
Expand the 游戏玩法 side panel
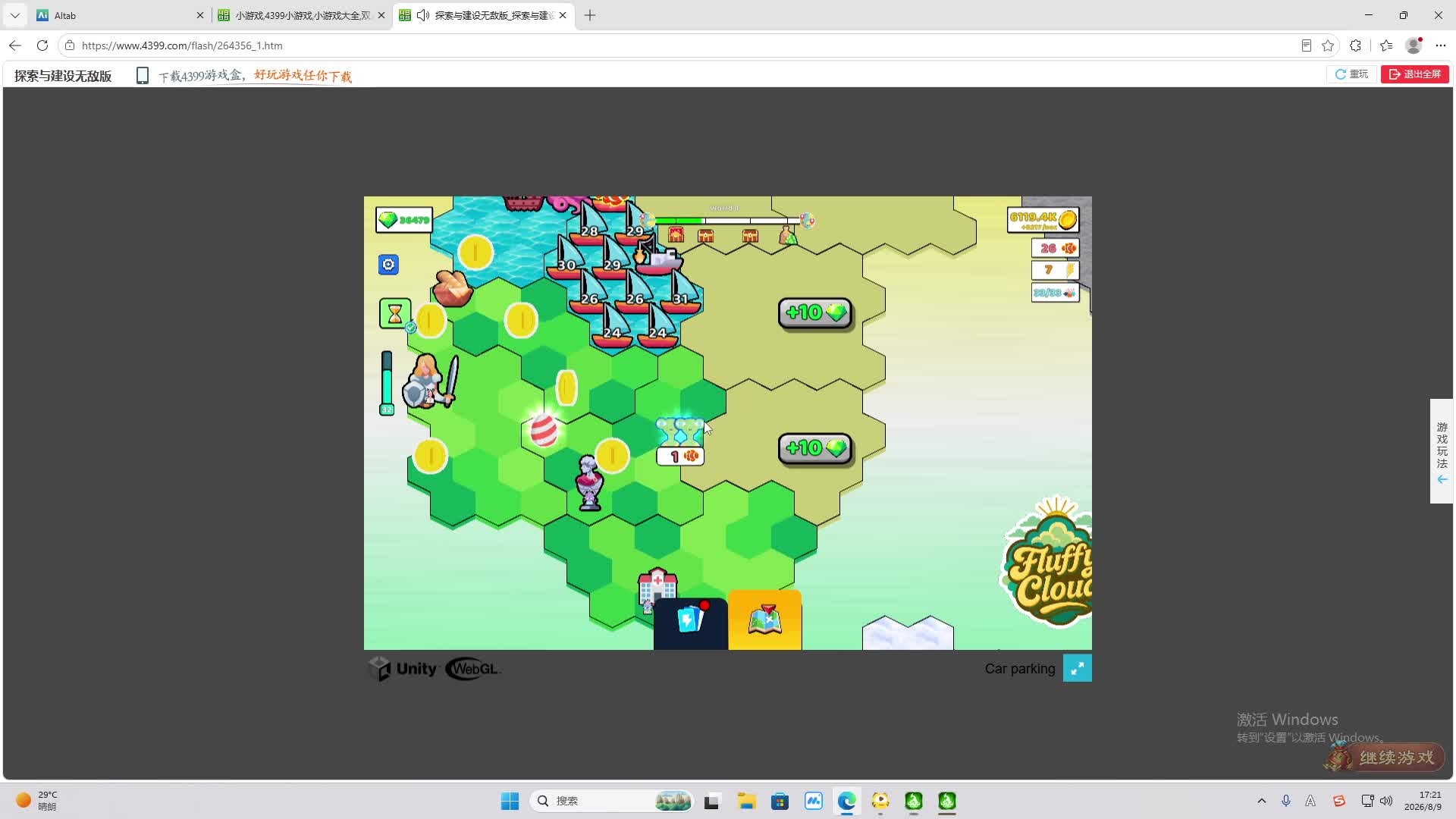point(1442,451)
